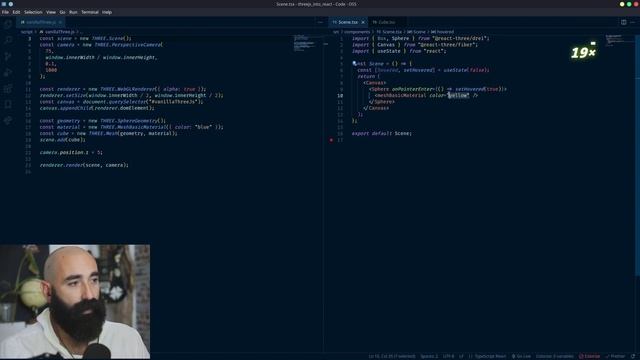Click the Prettier status bar item
This screenshot has height=360, width=640.
[616, 356]
